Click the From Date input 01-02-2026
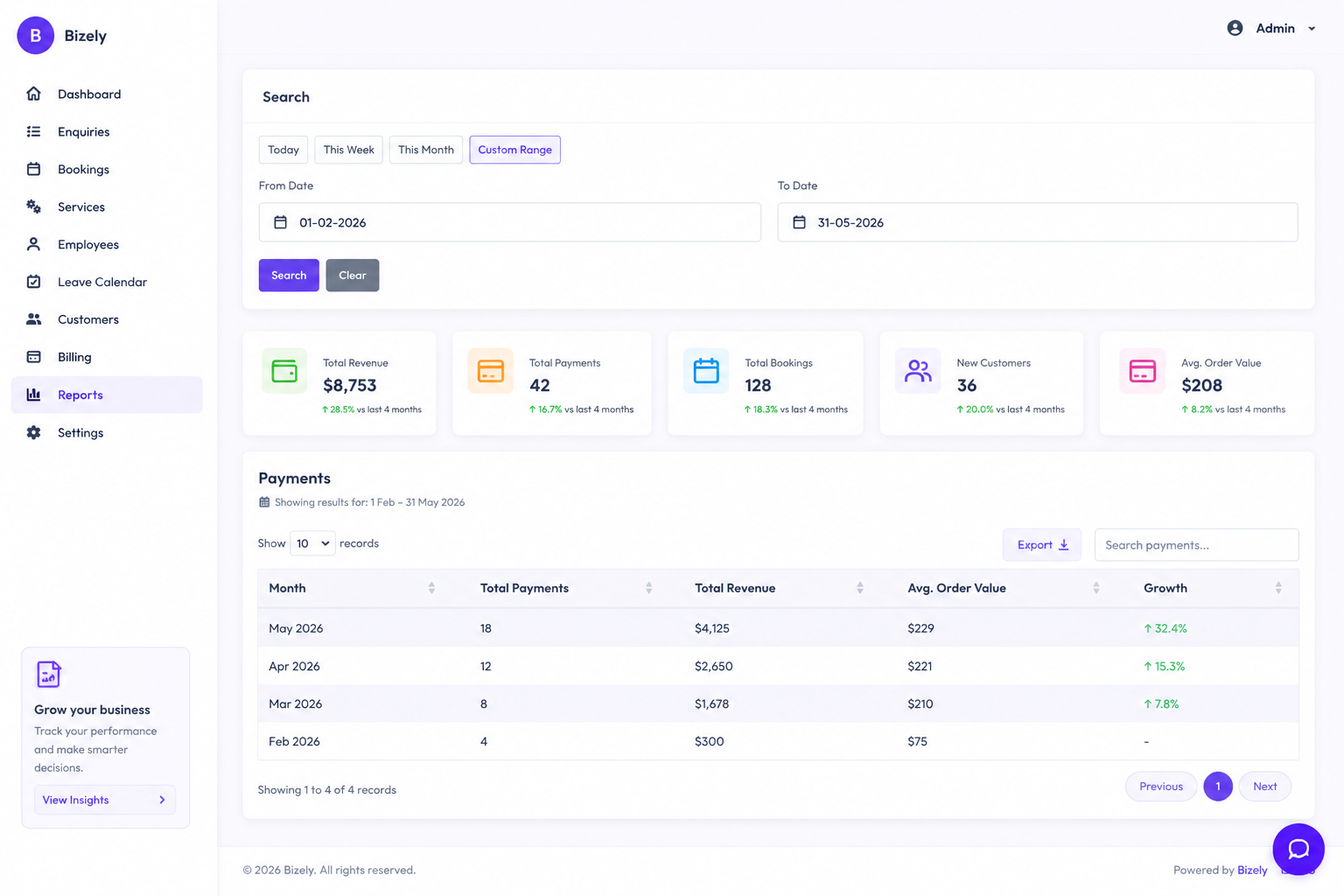Screen dimensions: 1344x896 (510, 222)
